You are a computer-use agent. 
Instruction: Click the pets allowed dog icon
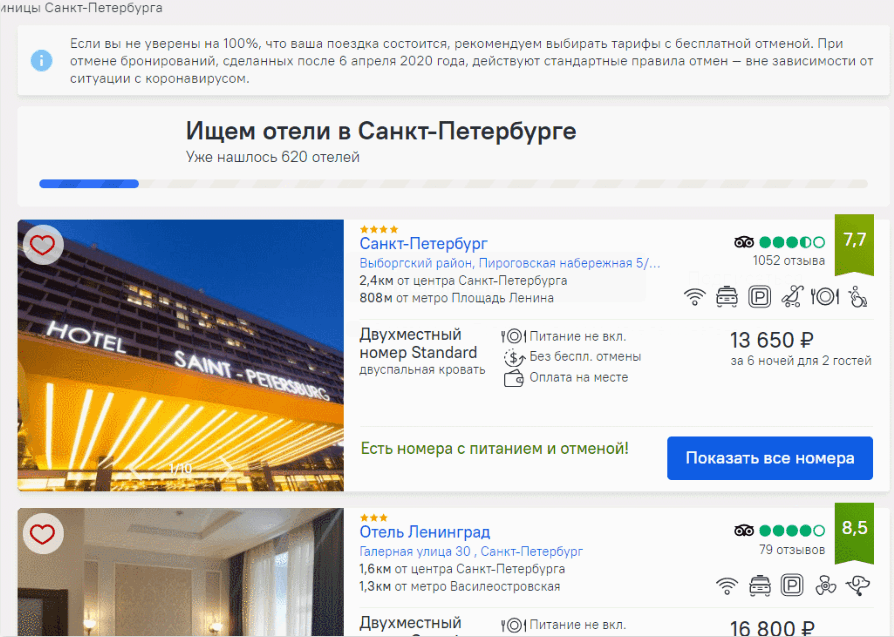pyautogui.click(x=858, y=586)
